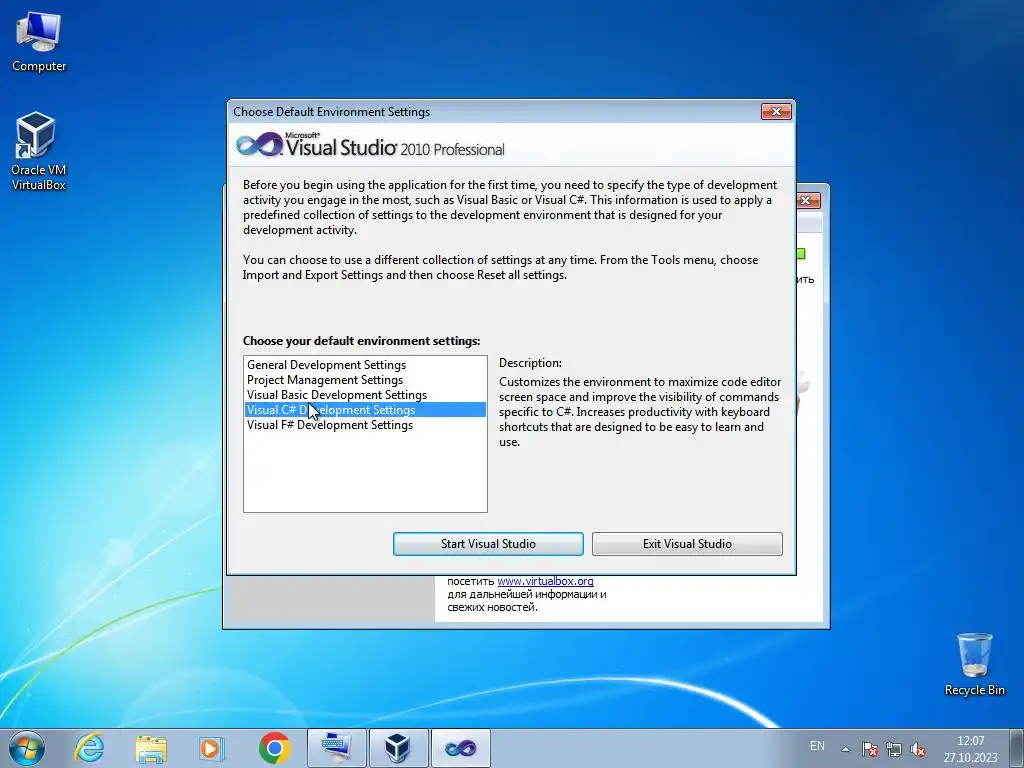Click the EN language indicator
Viewport: 1024px width, 768px height.
[817, 746]
